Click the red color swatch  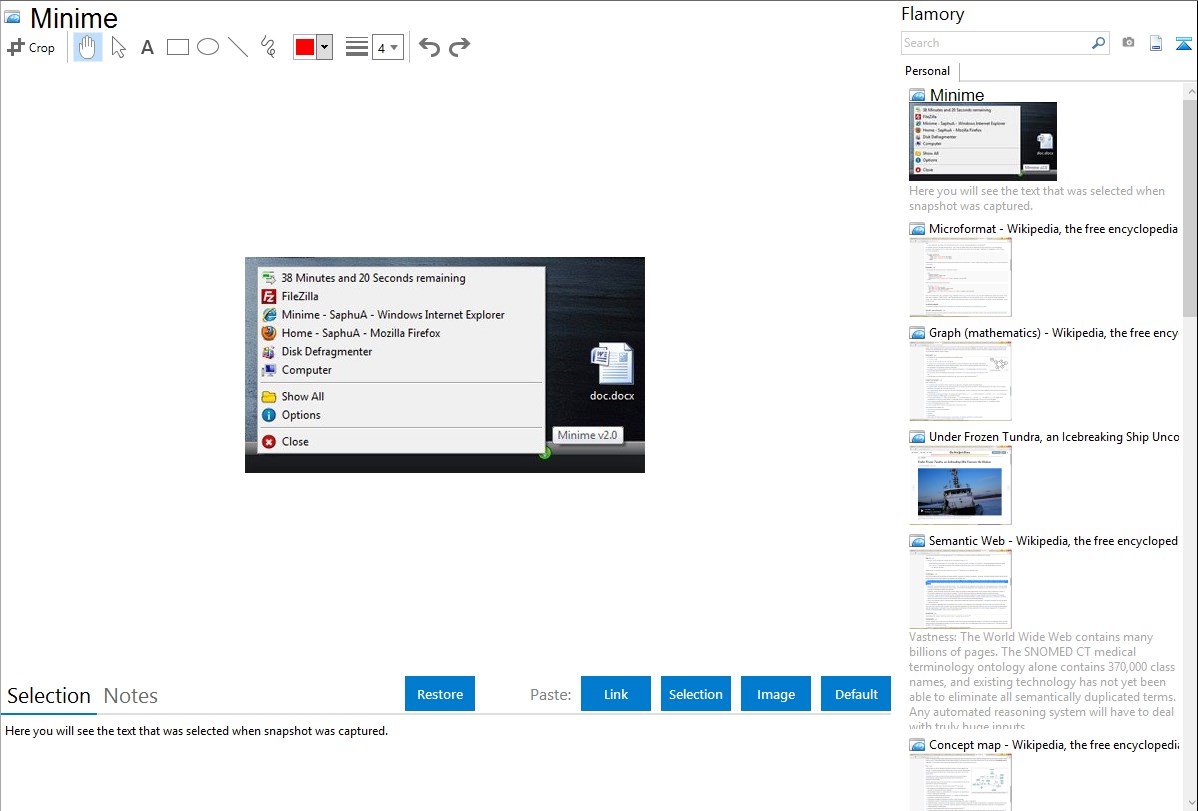pyautogui.click(x=305, y=47)
